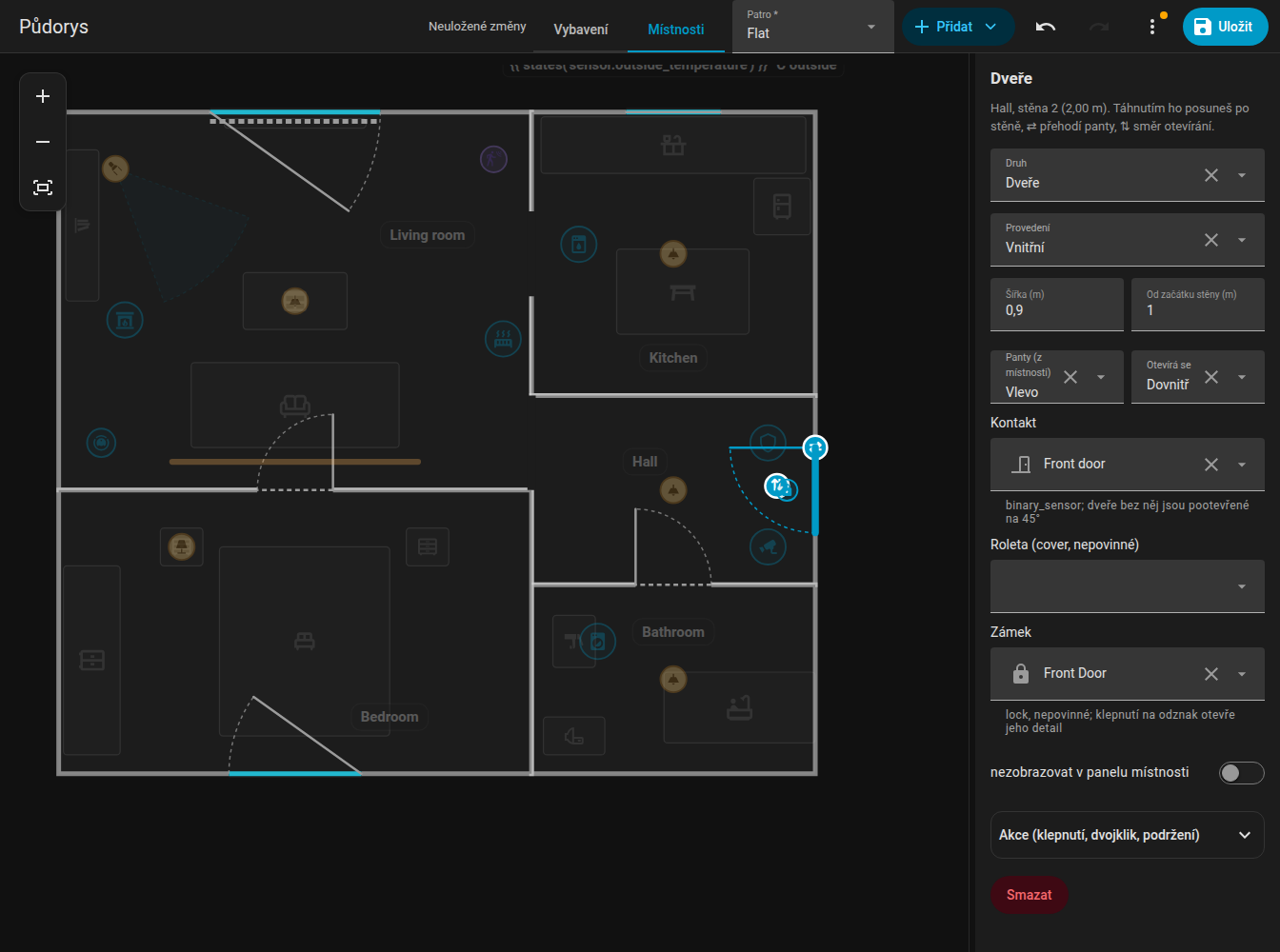Undo the last change
The image size is (1280, 952).
click(x=1046, y=27)
